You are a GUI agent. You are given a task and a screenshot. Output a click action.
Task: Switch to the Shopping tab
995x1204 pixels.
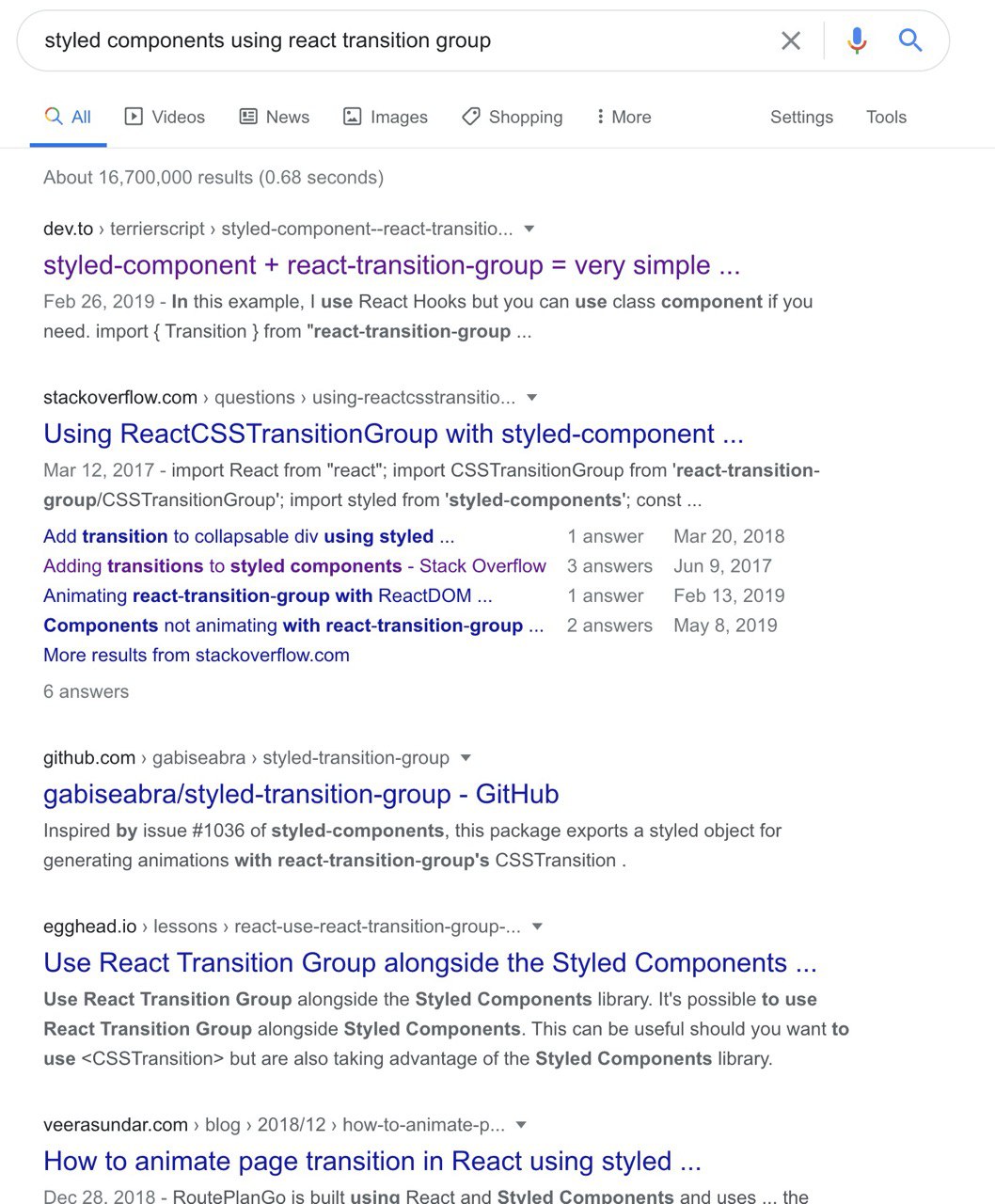[512, 118]
